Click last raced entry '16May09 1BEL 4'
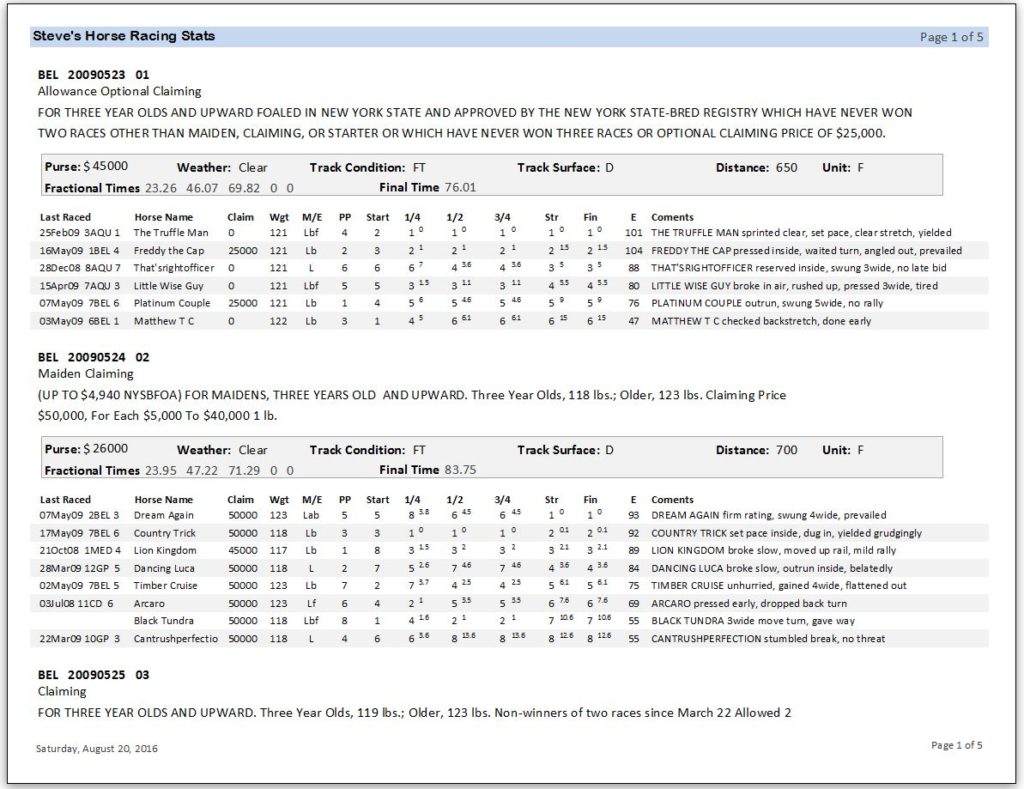 point(80,251)
